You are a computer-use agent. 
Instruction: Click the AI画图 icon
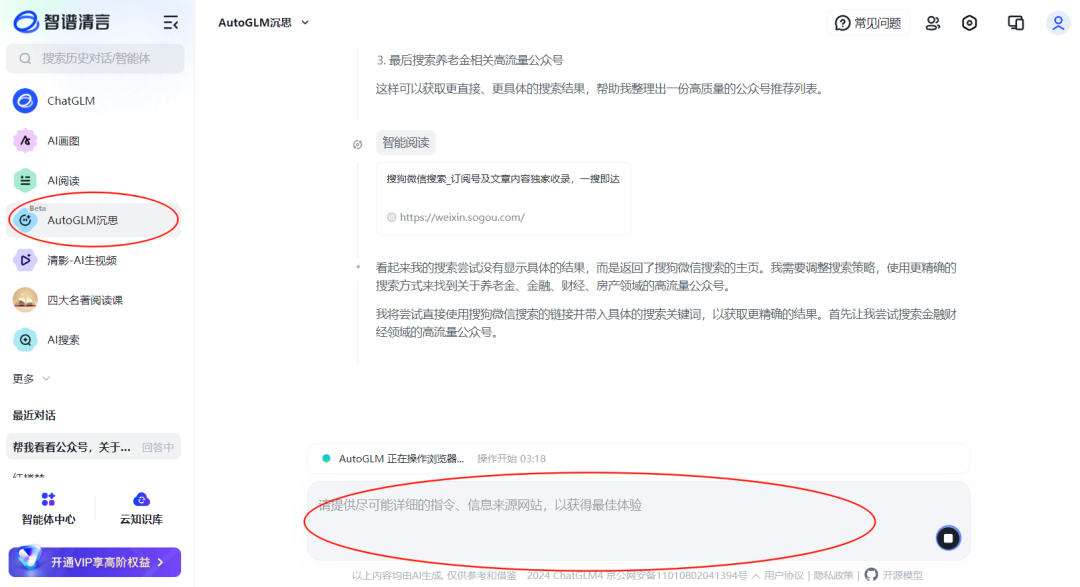[25, 141]
